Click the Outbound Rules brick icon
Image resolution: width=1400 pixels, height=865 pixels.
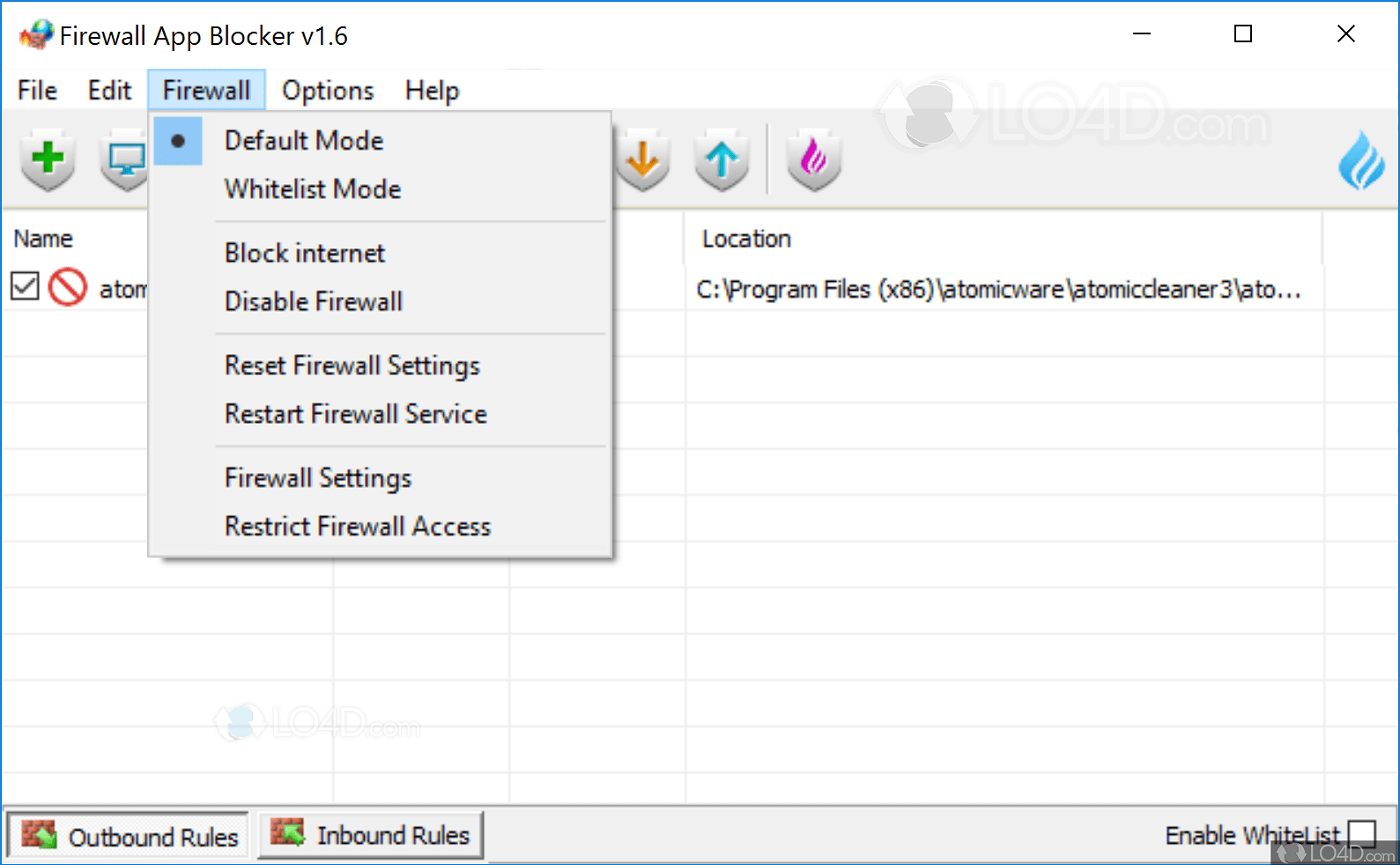(41, 835)
